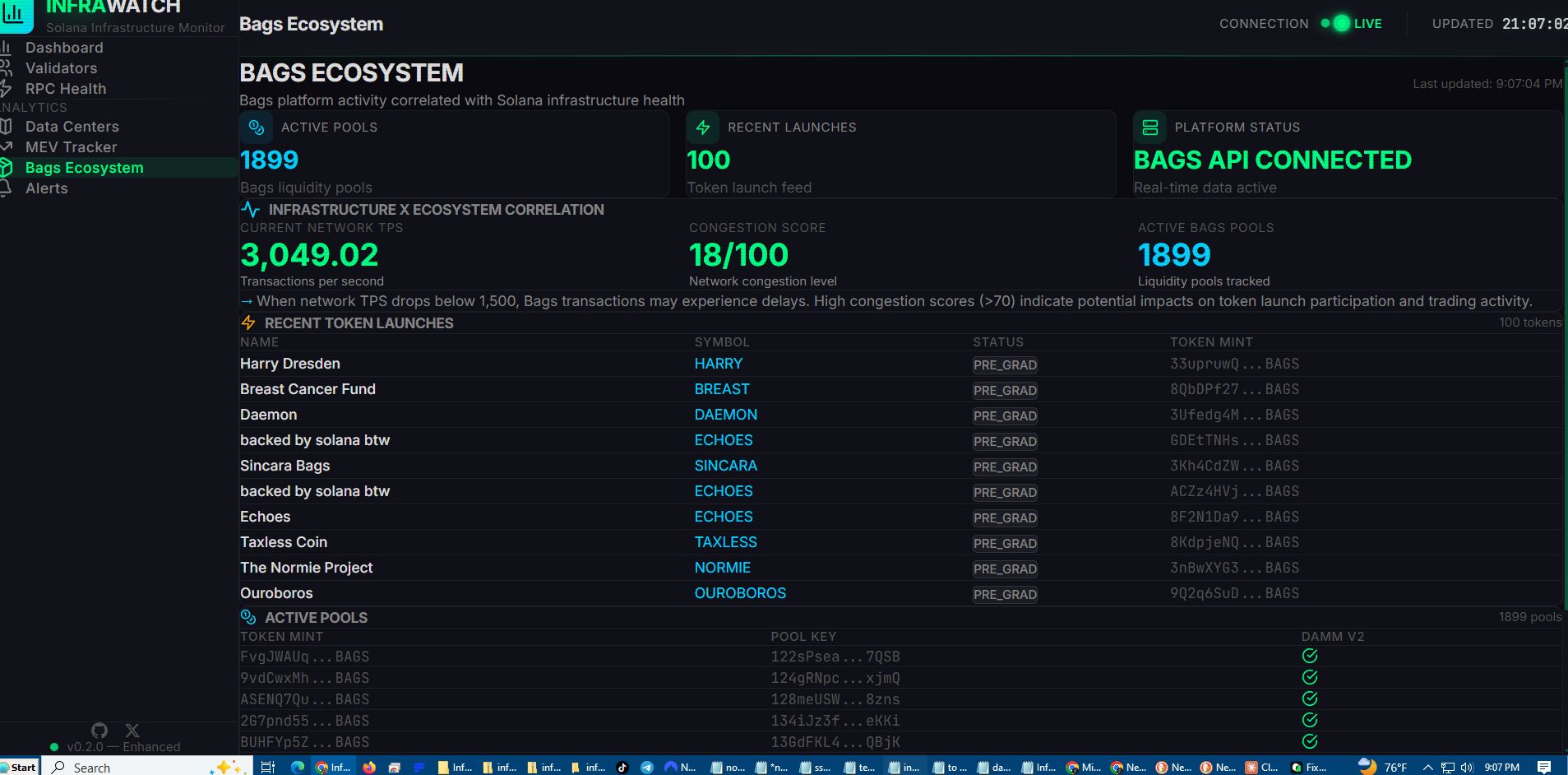The width and height of the screenshot is (1568, 775).
Task: Open the Dashboard page in sidebar
Action: pyautogui.click(x=64, y=48)
